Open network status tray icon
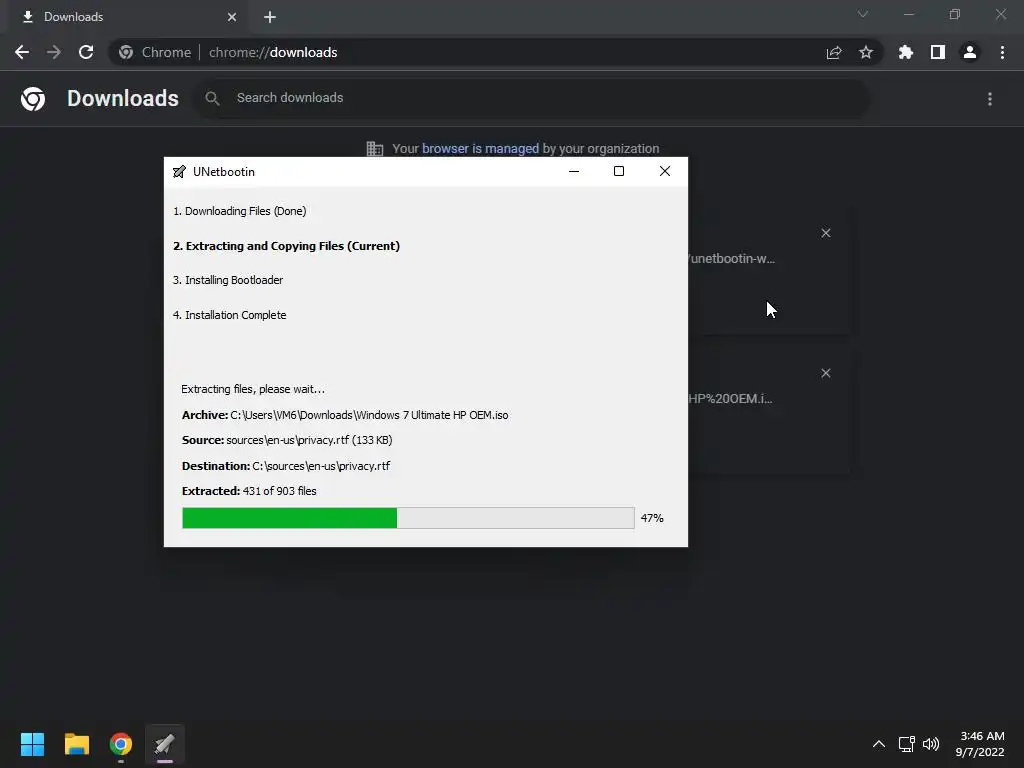Image resolution: width=1024 pixels, height=768 pixels. [906, 744]
